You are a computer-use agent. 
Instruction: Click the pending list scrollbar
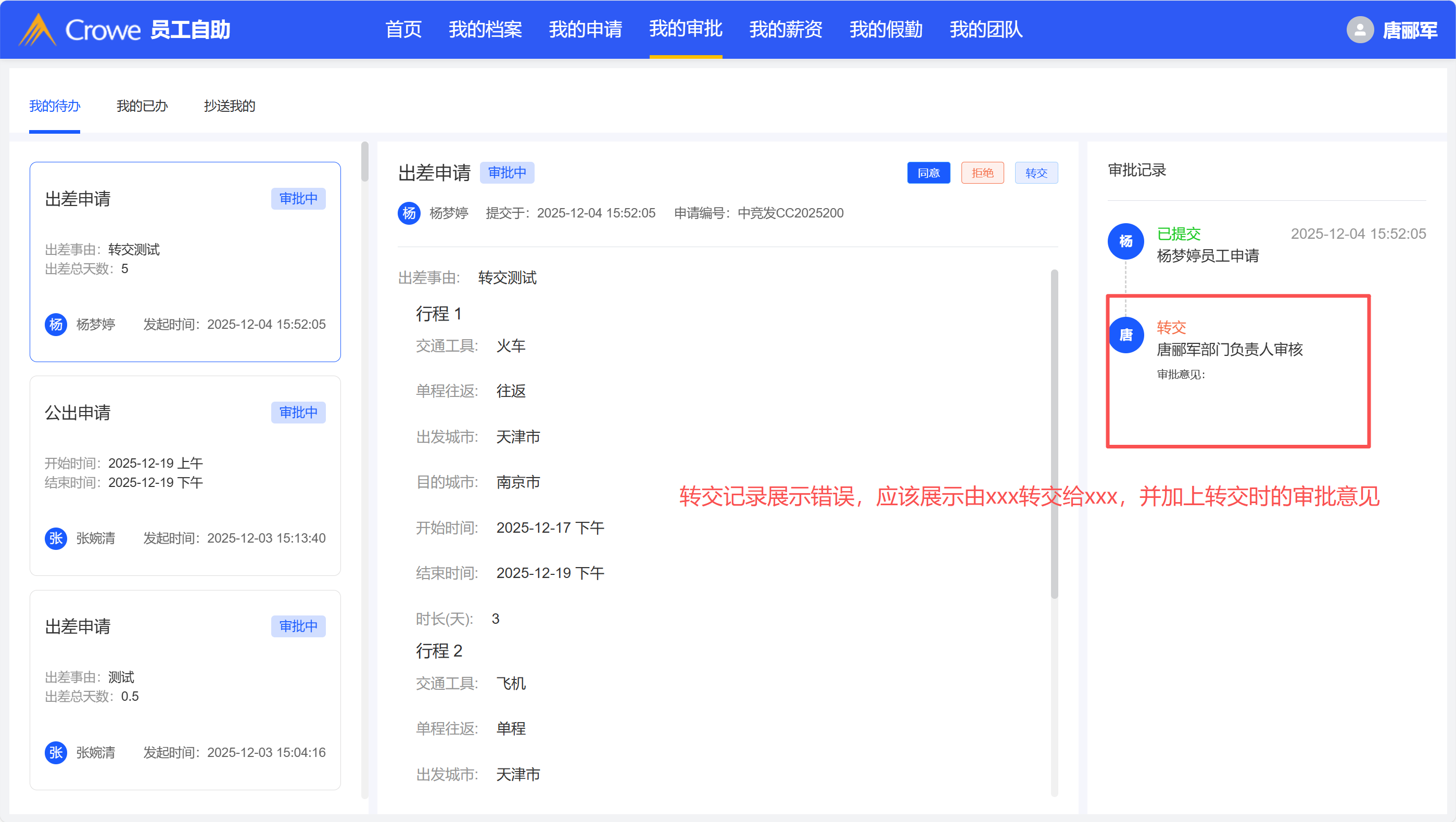(364, 162)
